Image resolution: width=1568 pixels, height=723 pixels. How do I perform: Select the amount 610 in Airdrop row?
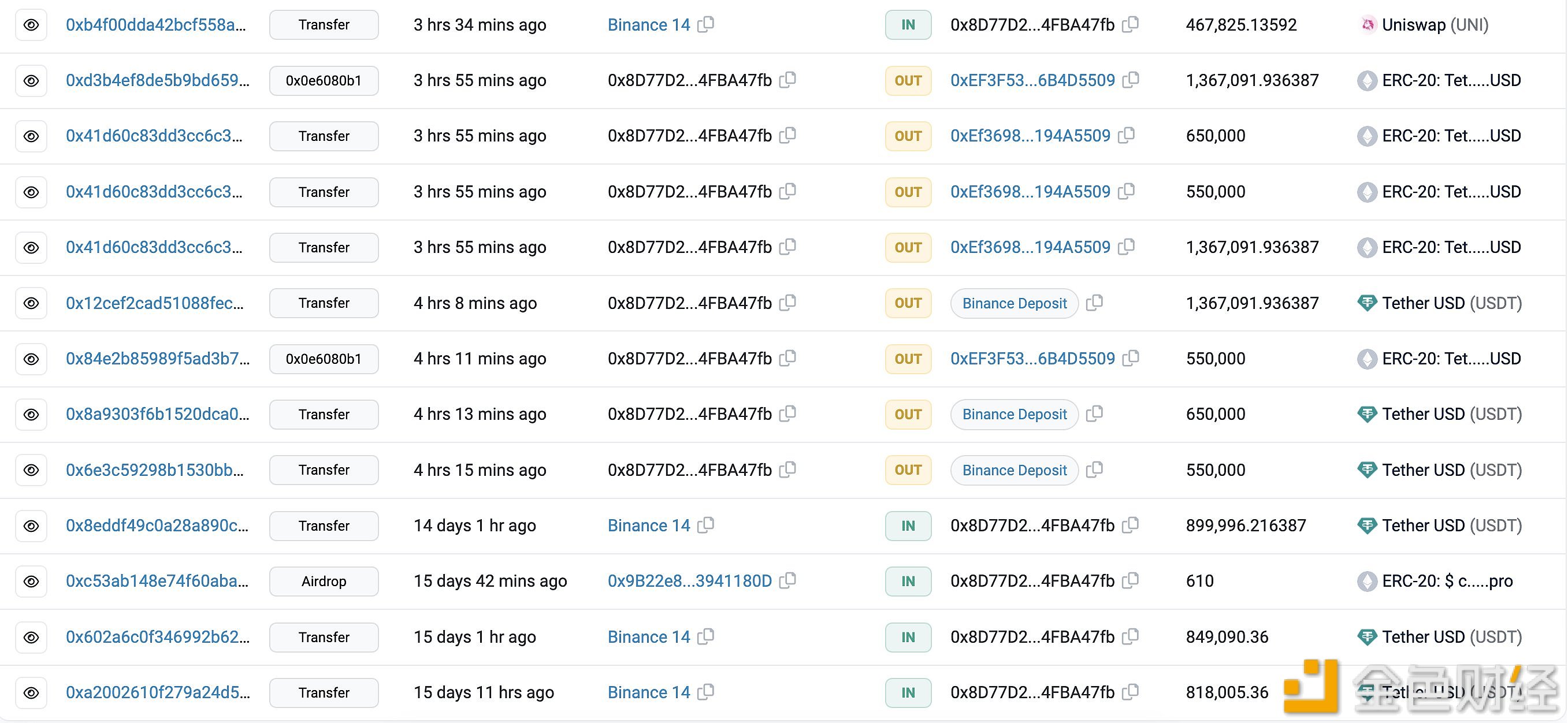point(1200,581)
